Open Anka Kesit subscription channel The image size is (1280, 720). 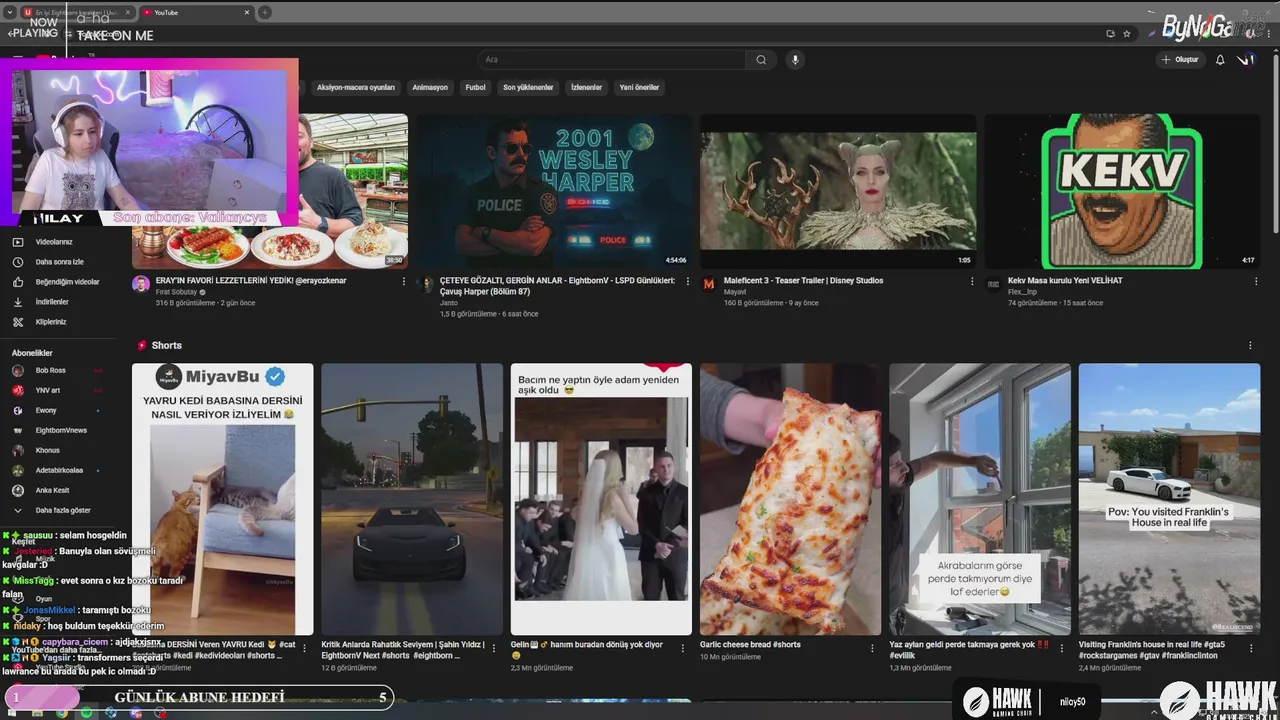click(52, 490)
